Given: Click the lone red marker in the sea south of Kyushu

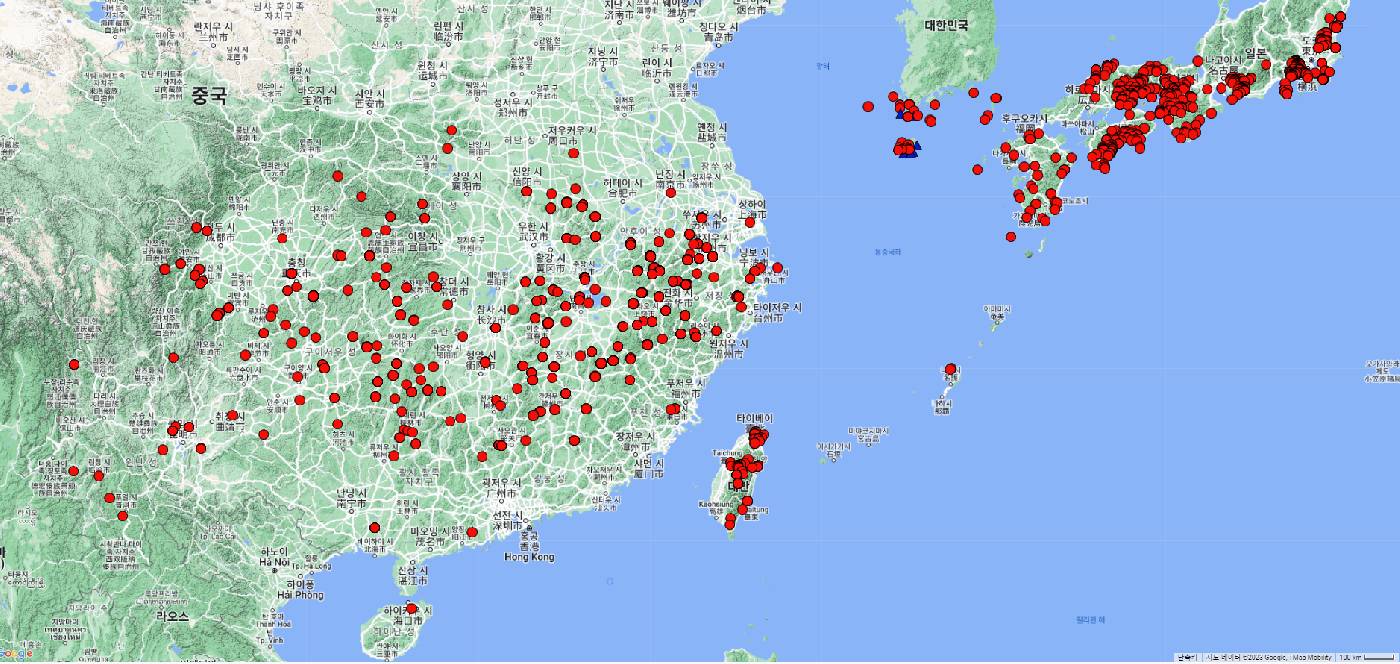Looking at the screenshot, I should [x=1011, y=237].
